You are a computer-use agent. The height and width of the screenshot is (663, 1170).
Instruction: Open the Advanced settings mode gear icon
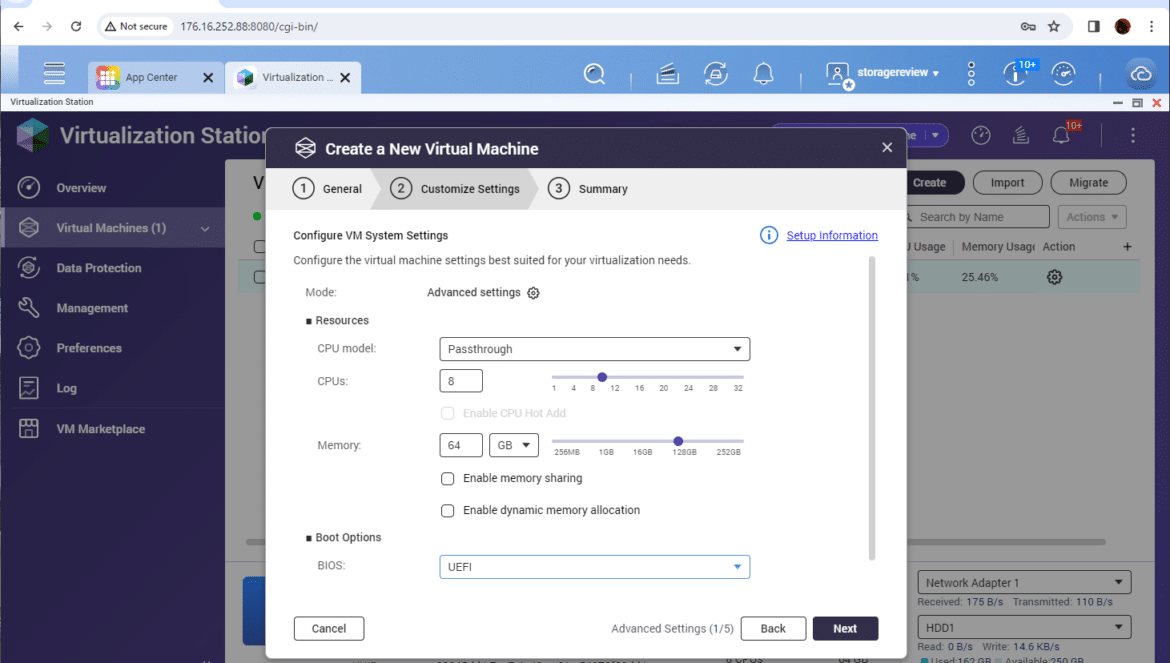coord(534,293)
